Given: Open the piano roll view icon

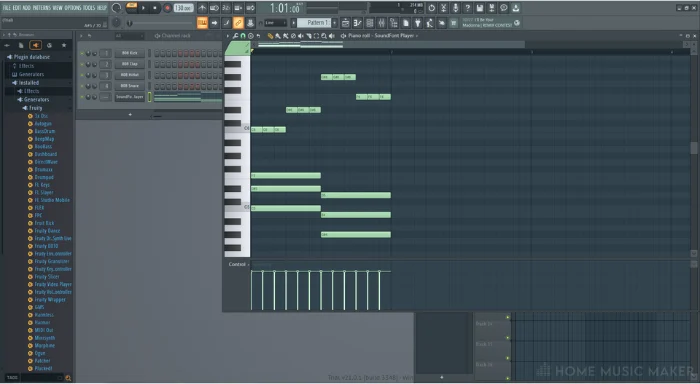Looking at the screenshot, I should click(x=357, y=23).
